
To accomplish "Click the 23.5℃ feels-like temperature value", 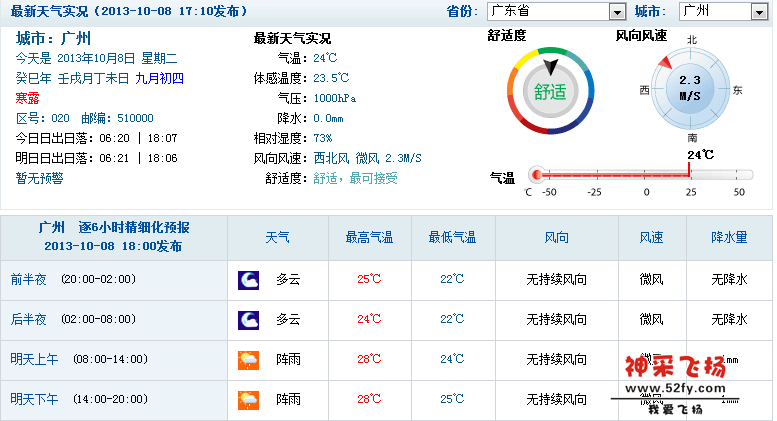I will [331, 78].
